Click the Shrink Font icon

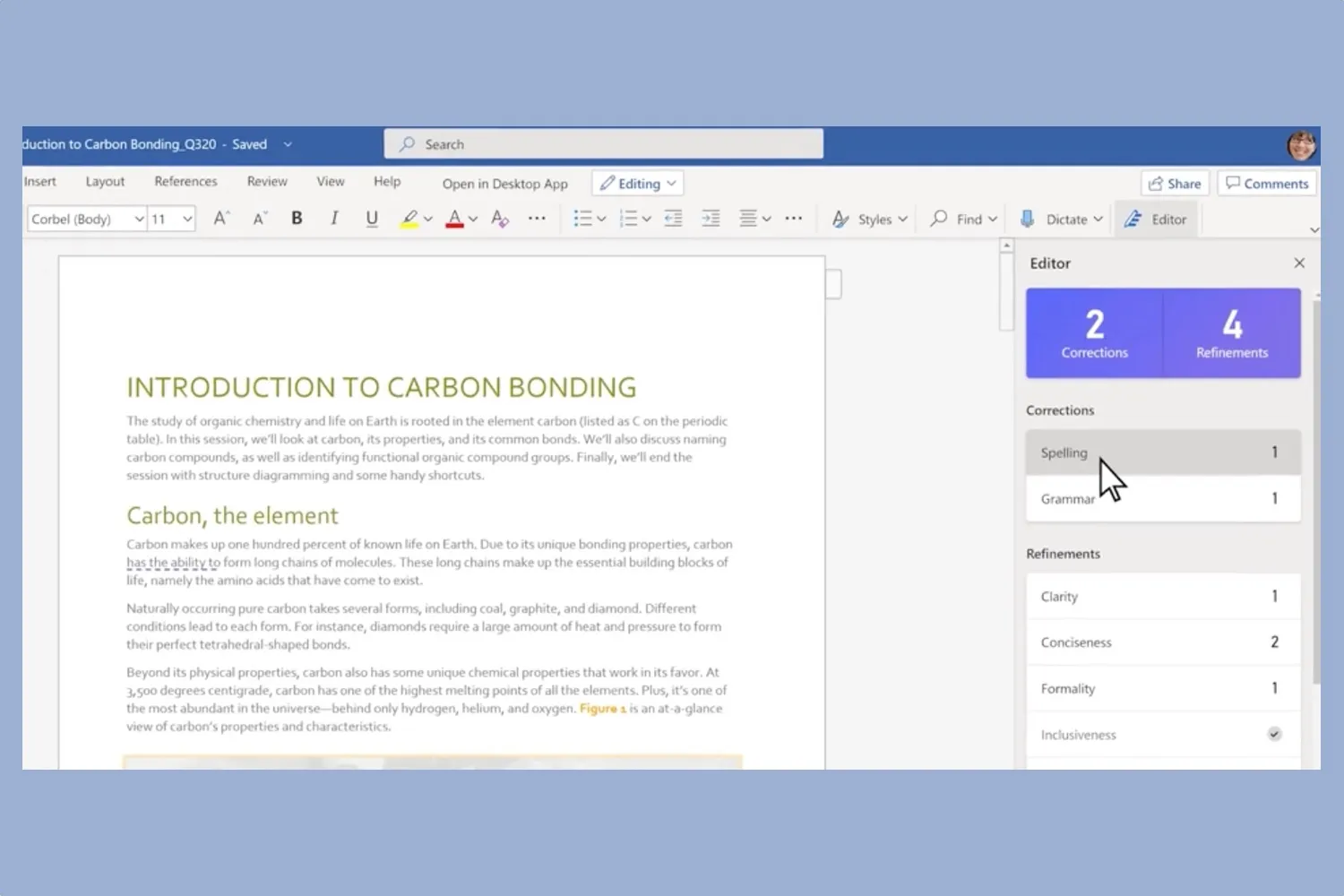(x=259, y=219)
